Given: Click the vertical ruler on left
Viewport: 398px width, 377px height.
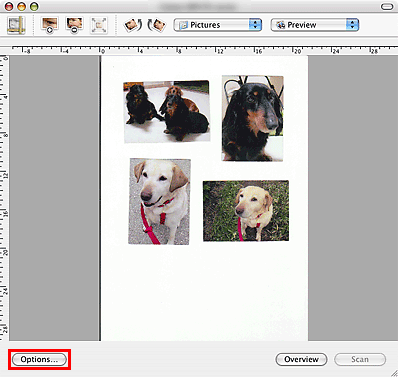Looking at the screenshot, I should point(4,198).
